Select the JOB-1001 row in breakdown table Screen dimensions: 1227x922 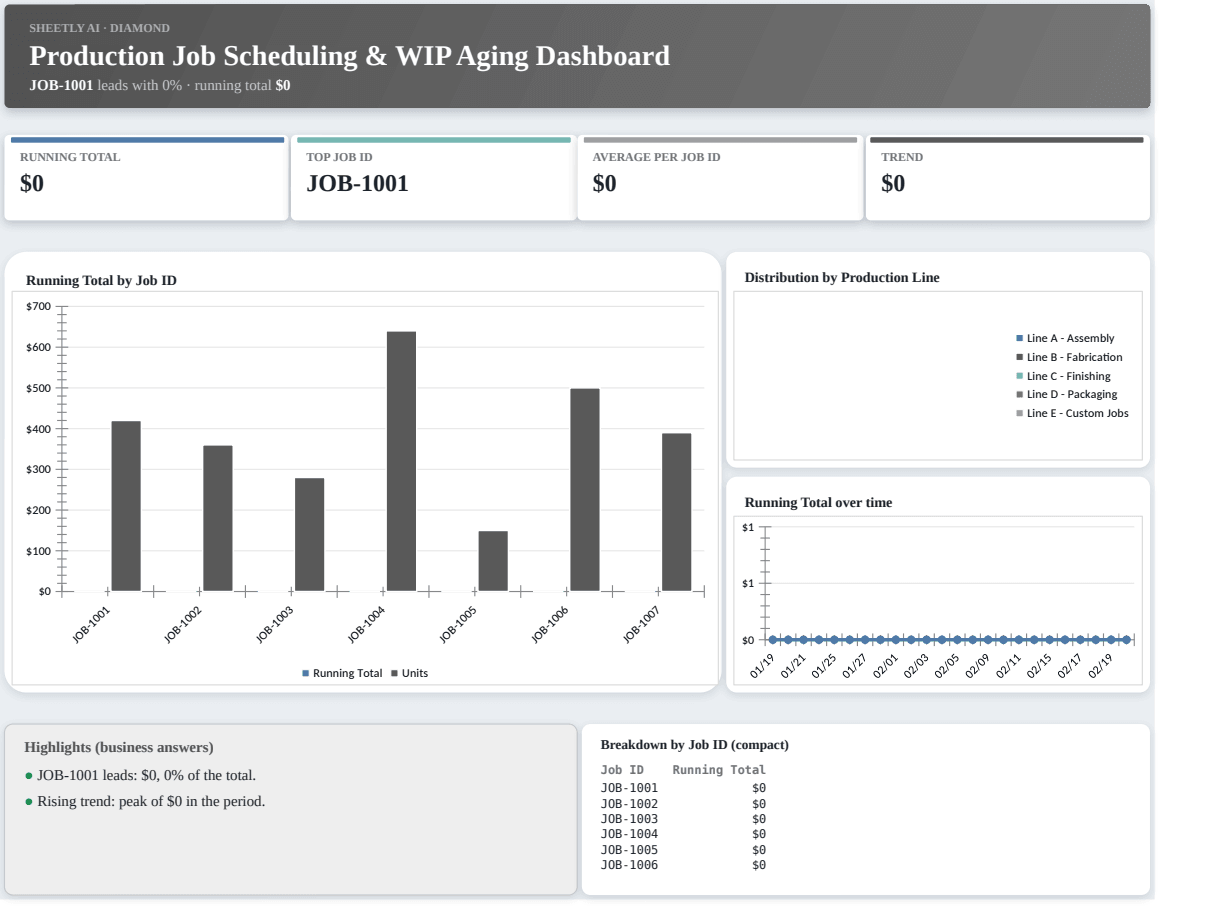(x=683, y=788)
